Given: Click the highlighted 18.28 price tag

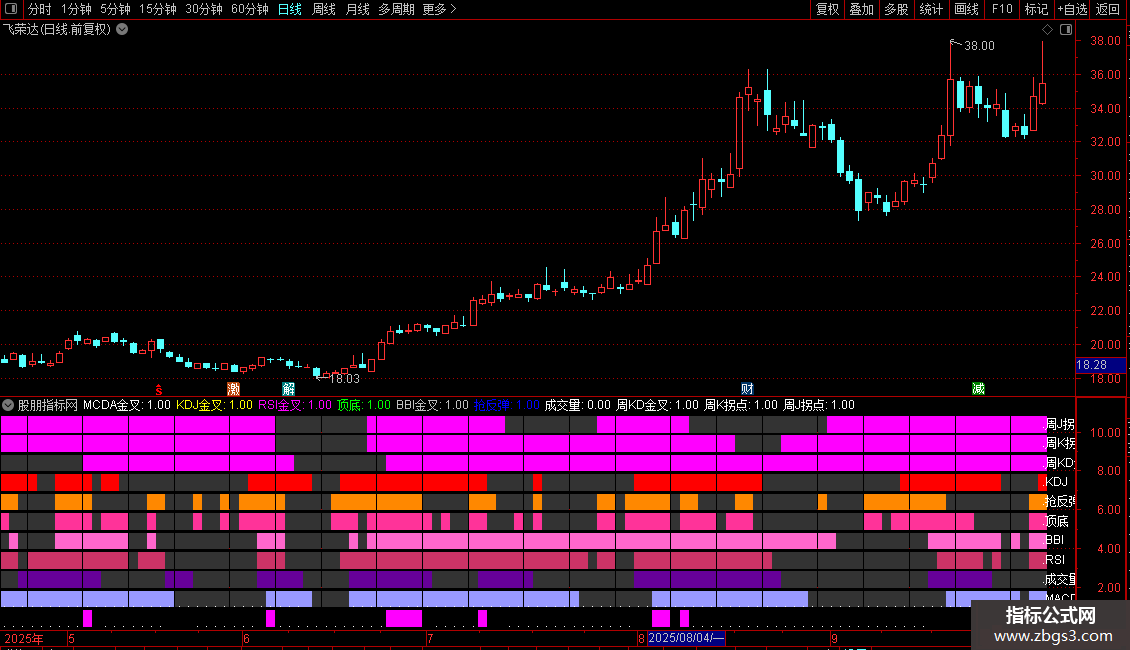Looking at the screenshot, I should click(1100, 365).
